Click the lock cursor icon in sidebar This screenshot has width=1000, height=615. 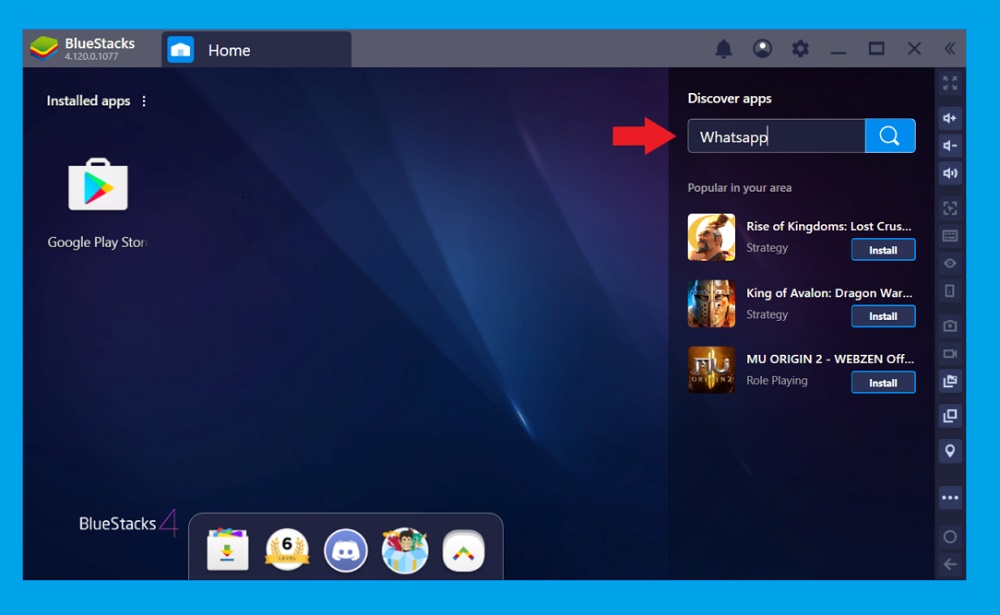tap(950, 208)
